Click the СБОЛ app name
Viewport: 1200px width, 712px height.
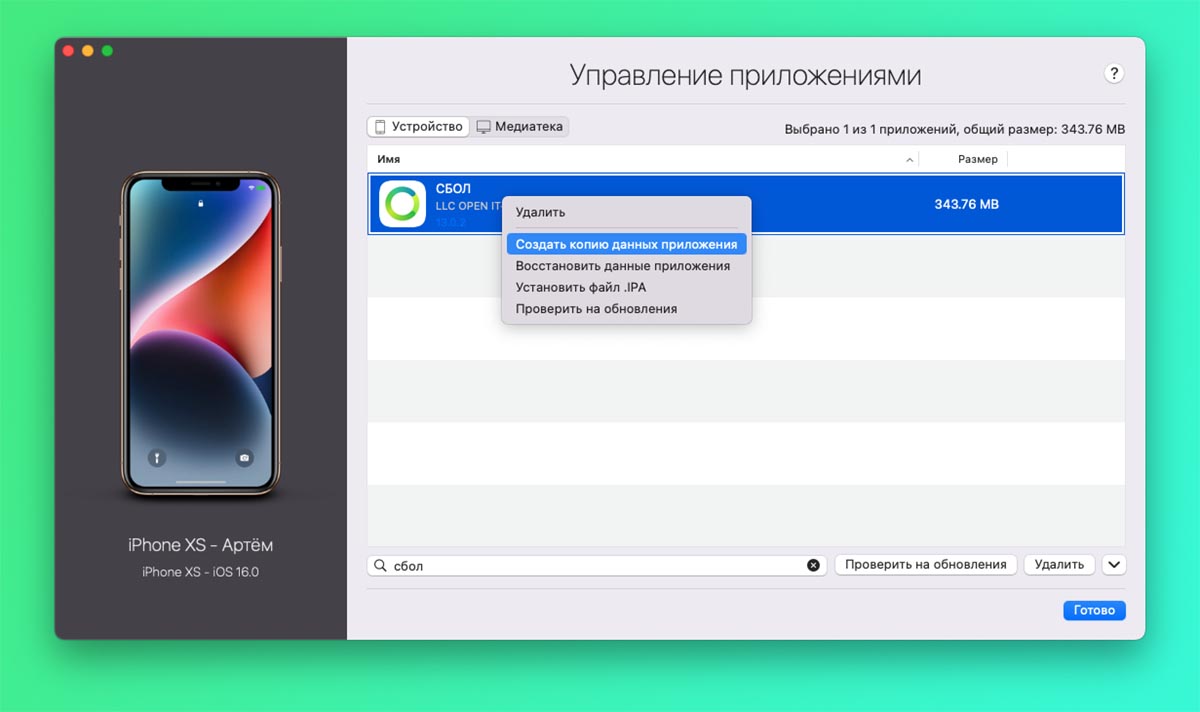click(x=453, y=189)
